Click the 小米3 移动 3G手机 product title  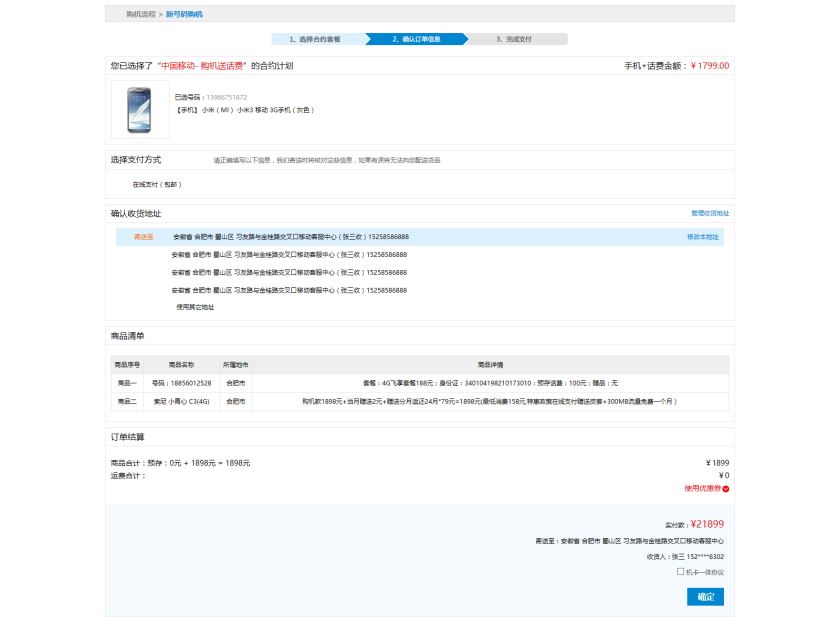point(245,110)
